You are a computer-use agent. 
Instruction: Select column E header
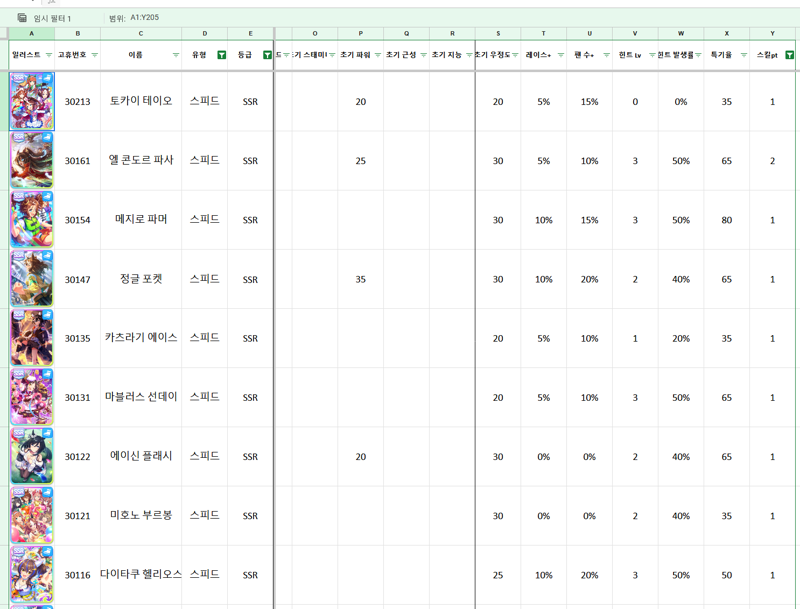click(x=251, y=33)
